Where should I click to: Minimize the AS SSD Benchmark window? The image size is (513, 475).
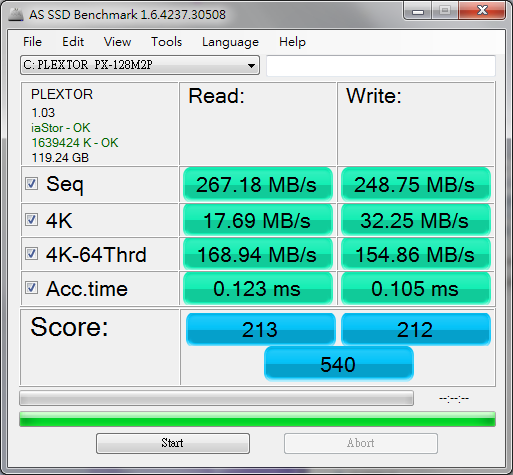(418, 11)
